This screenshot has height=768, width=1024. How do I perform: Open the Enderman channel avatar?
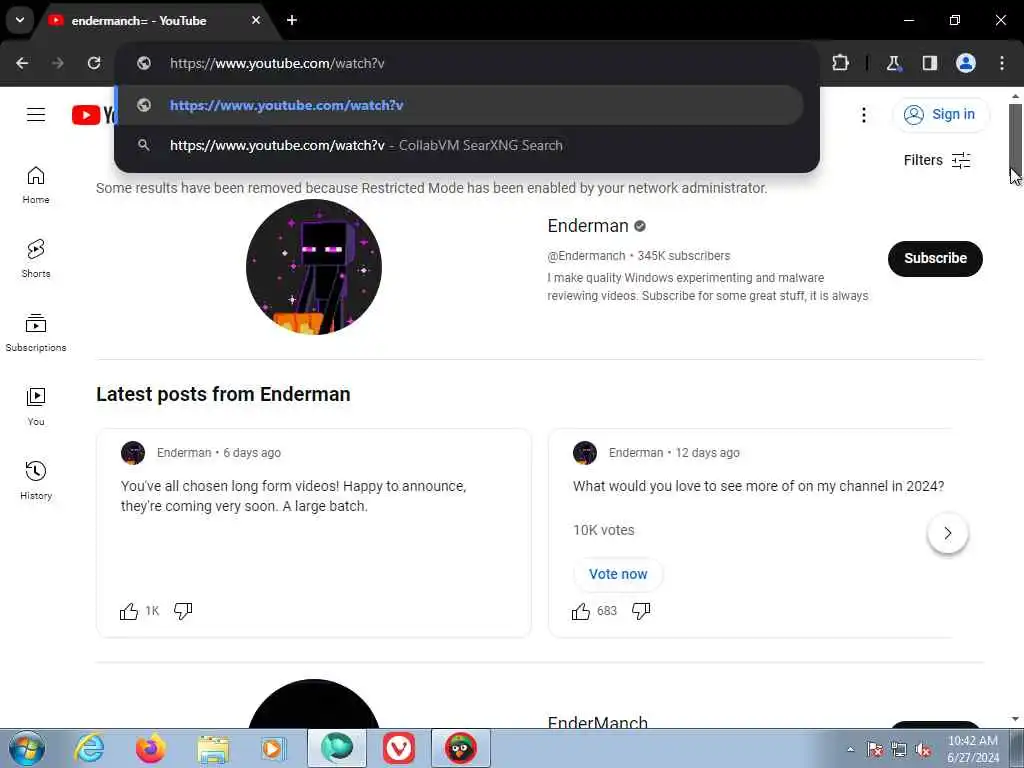pos(313,267)
